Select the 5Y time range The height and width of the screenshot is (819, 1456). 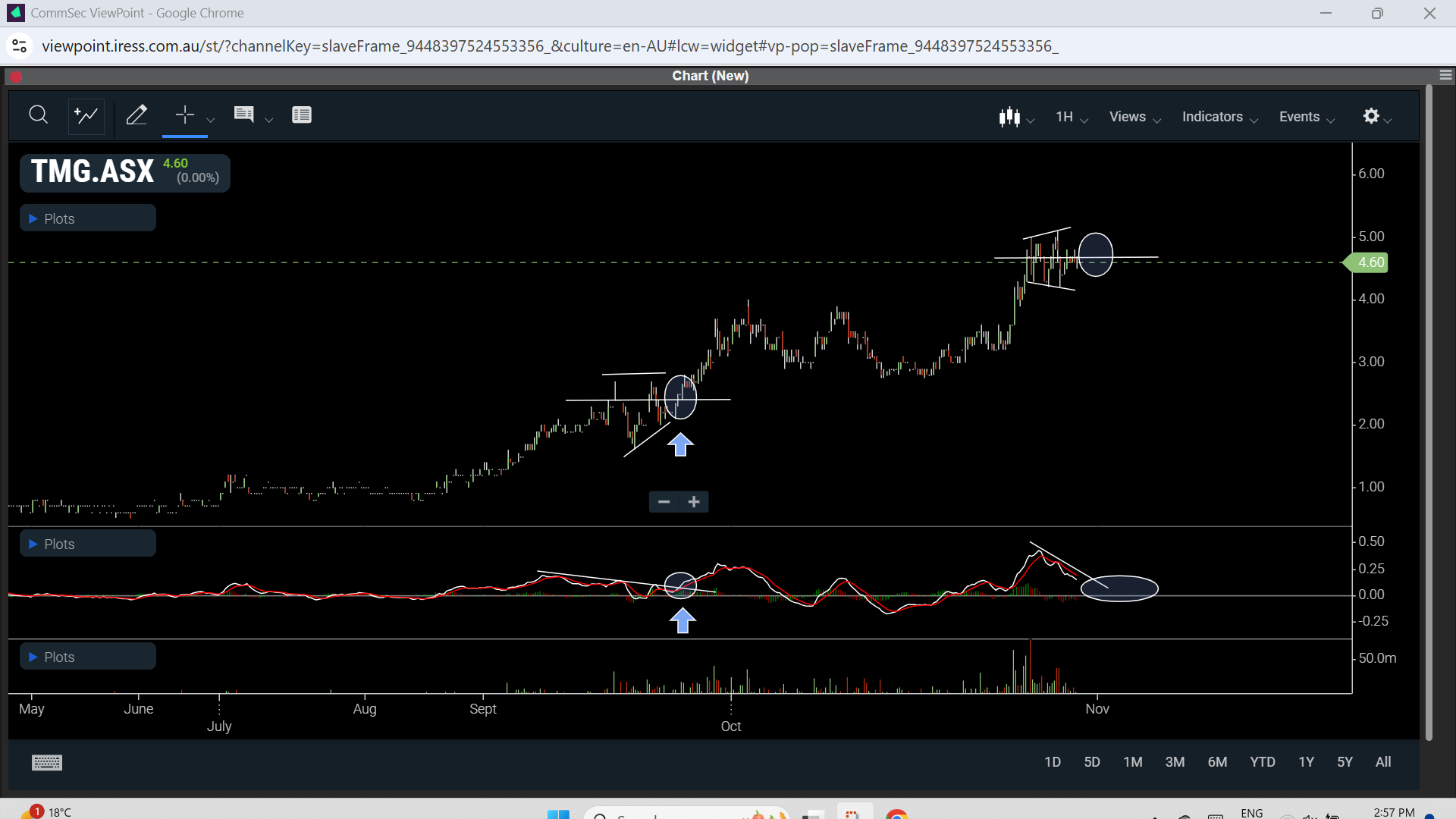coord(1345,762)
